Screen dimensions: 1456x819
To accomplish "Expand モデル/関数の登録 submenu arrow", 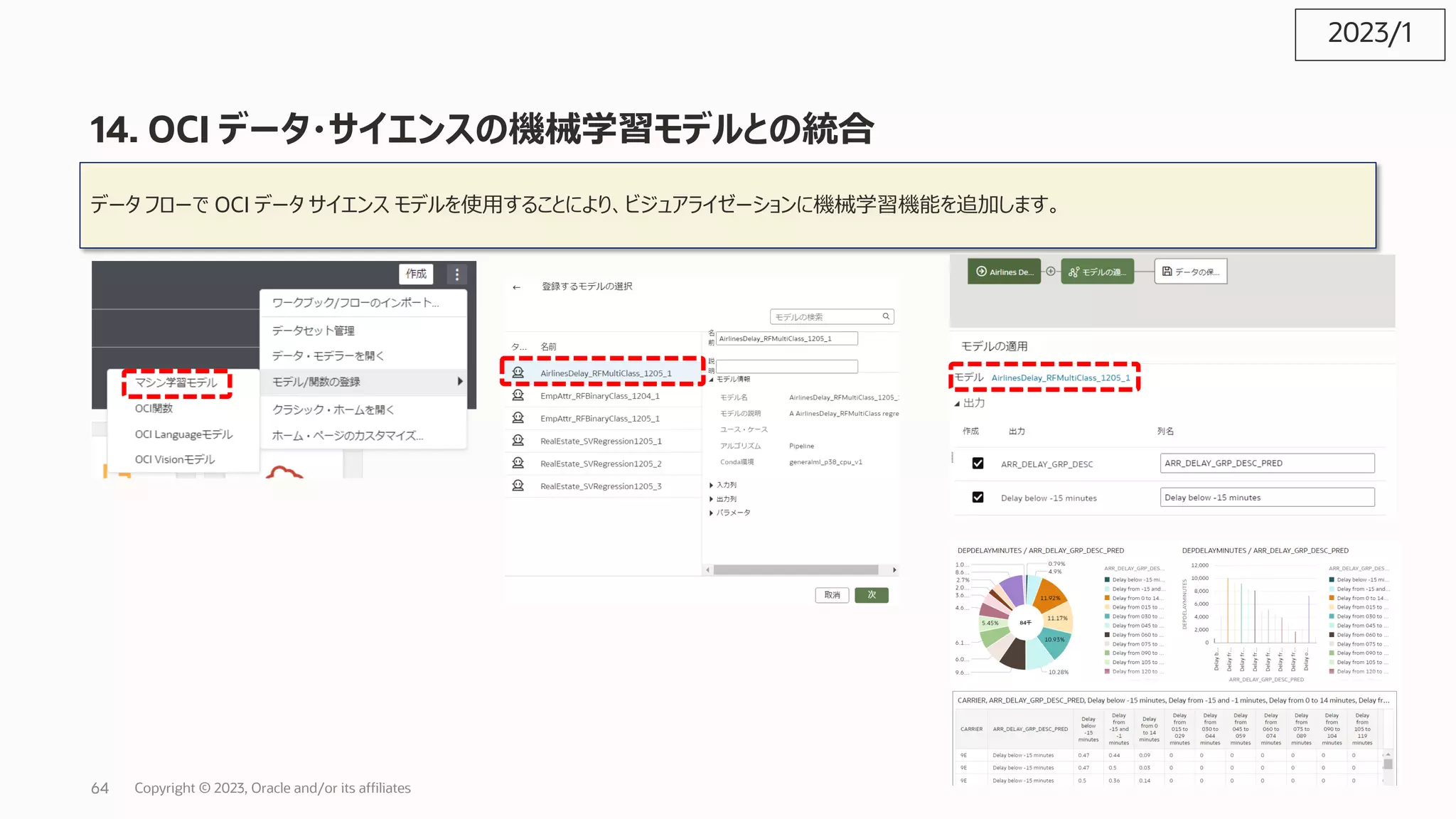I will (460, 382).
